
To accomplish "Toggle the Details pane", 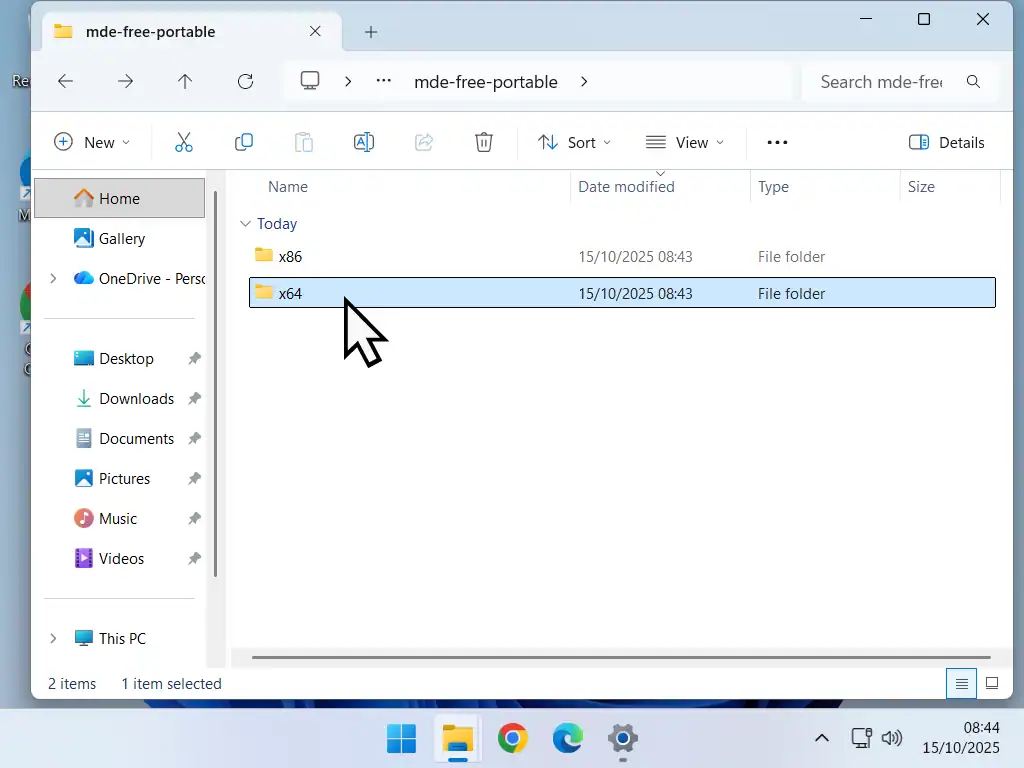I will pos(946,142).
